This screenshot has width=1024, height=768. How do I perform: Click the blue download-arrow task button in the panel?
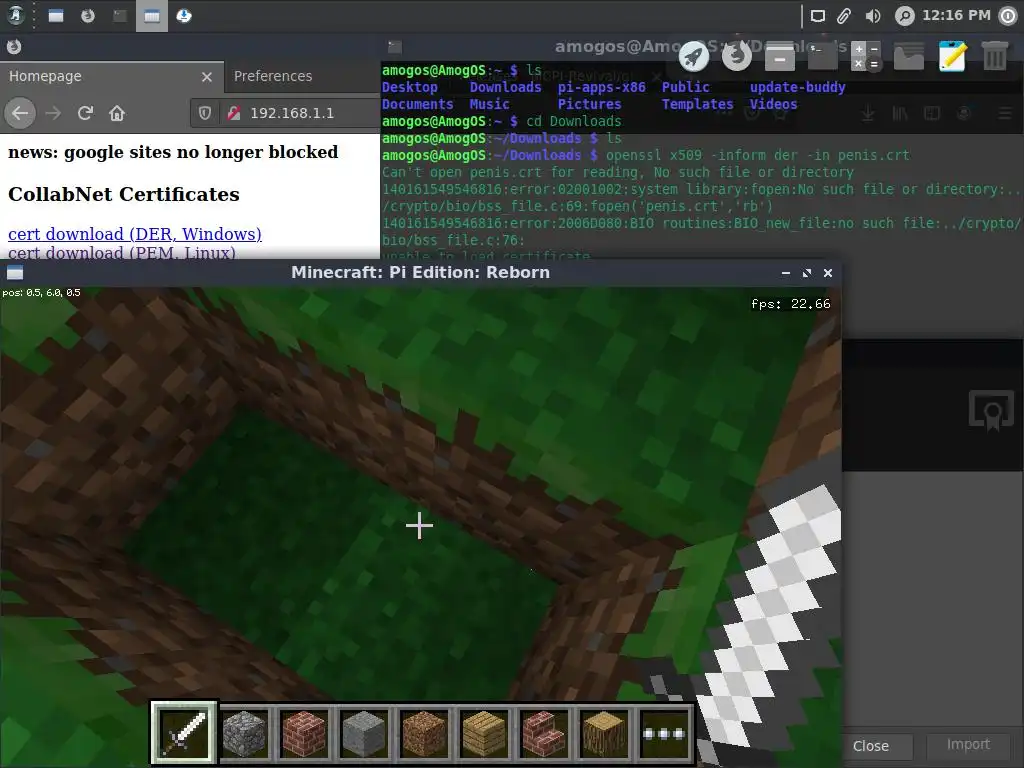click(x=184, y=16)
